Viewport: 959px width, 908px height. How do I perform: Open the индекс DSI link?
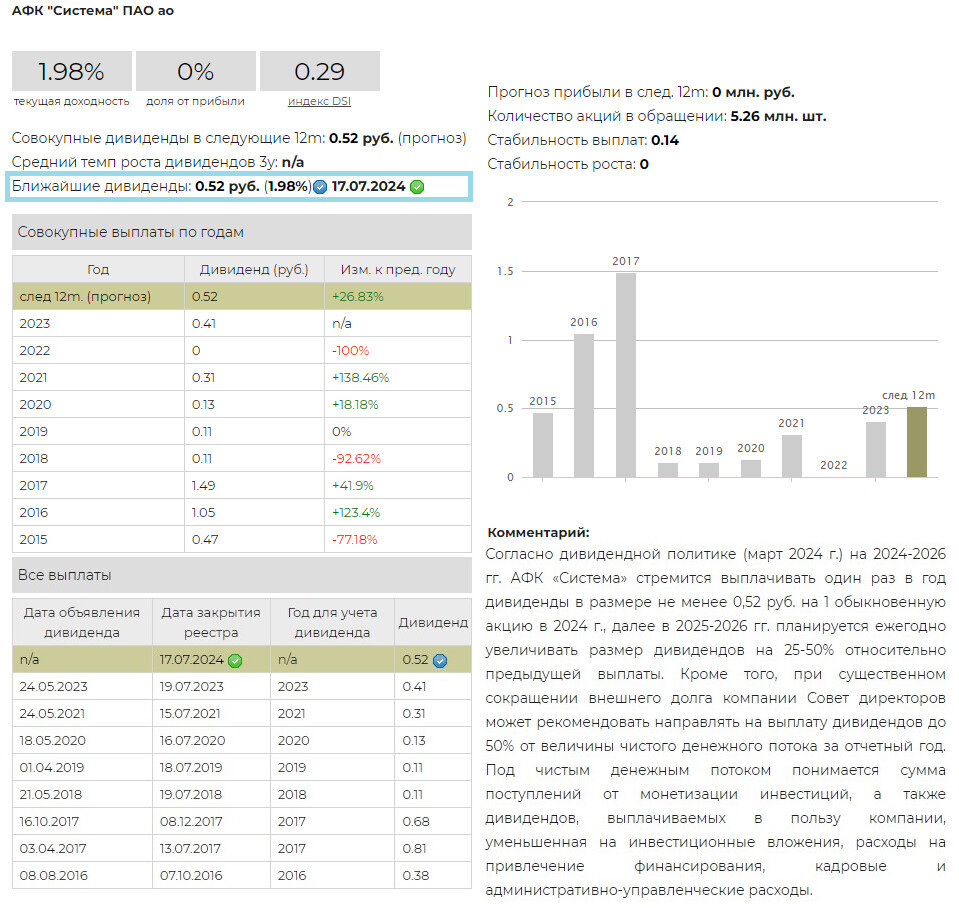click(x=319, y=101)
